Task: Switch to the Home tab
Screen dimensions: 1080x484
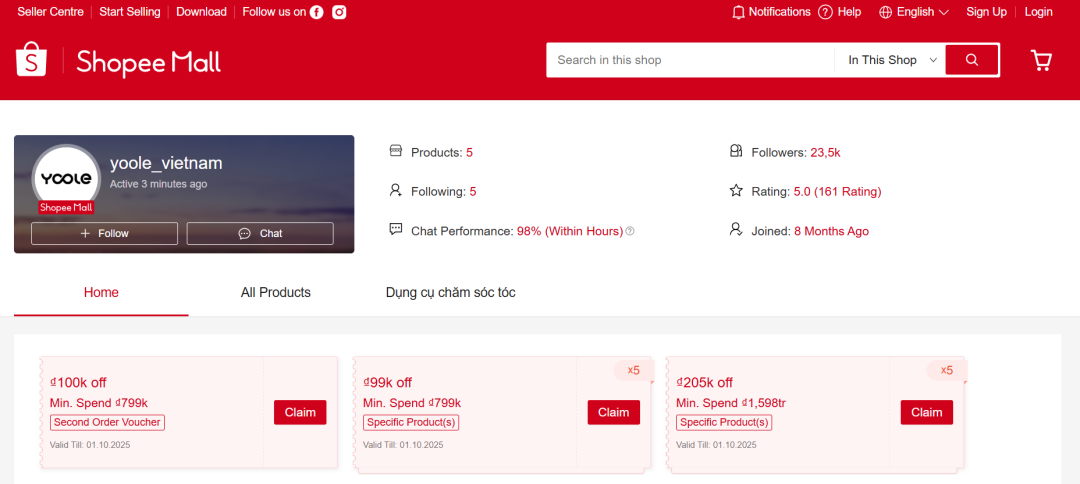Action: pyautogui.click(x=101, y=293)
